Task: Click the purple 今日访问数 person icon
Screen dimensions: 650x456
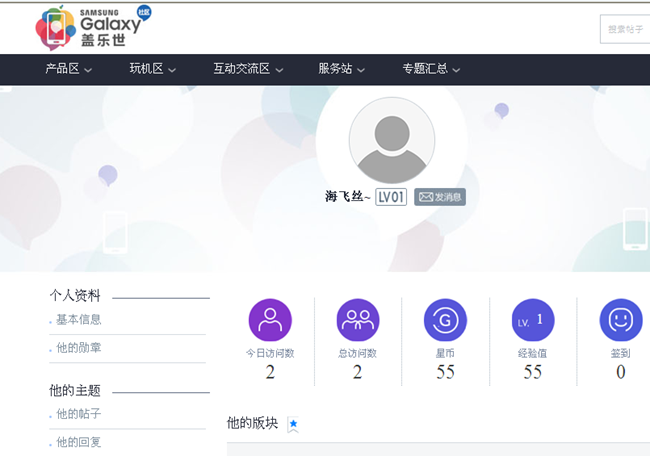Action: coord(270,320)
